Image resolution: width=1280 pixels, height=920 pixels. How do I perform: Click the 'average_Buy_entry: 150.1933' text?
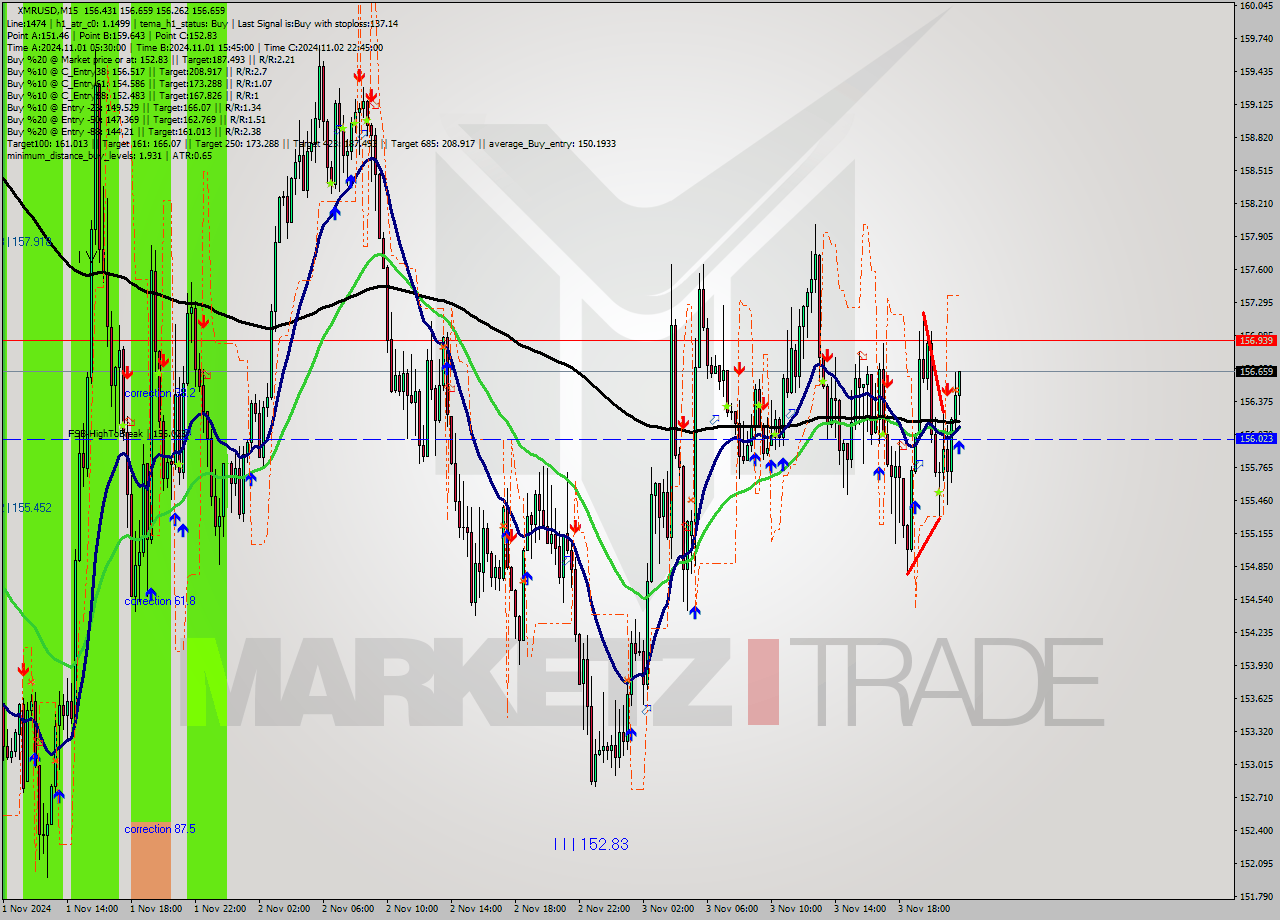click(x=551, y=143)
